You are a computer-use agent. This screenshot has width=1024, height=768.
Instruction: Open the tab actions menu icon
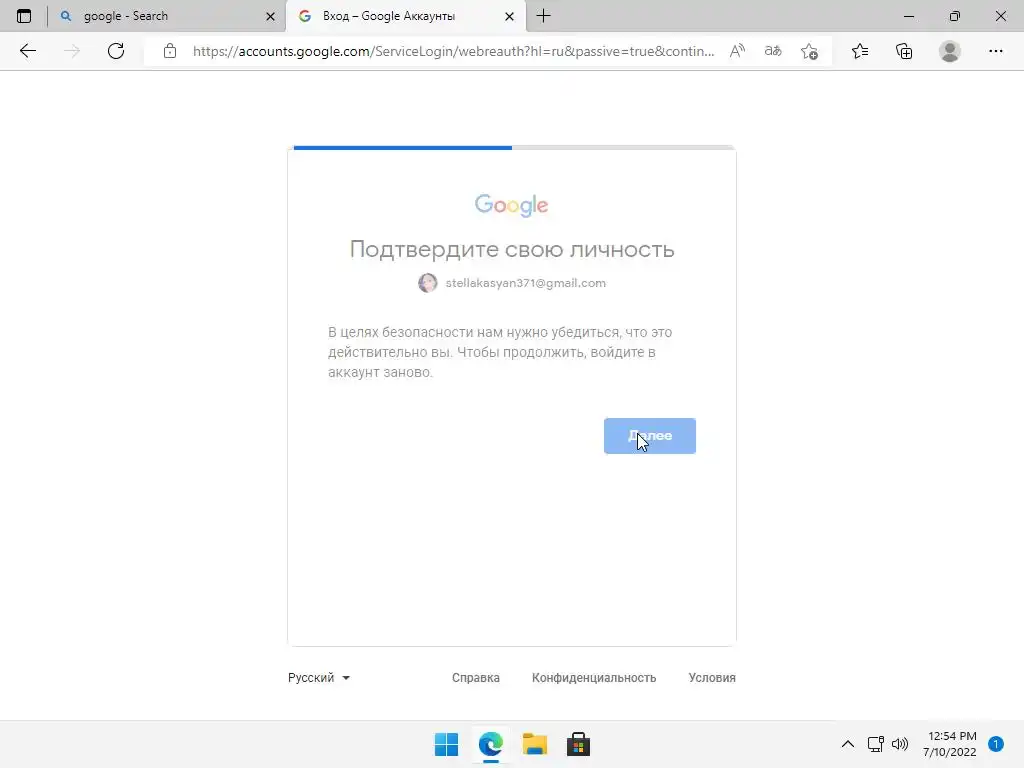pos(24,16)
